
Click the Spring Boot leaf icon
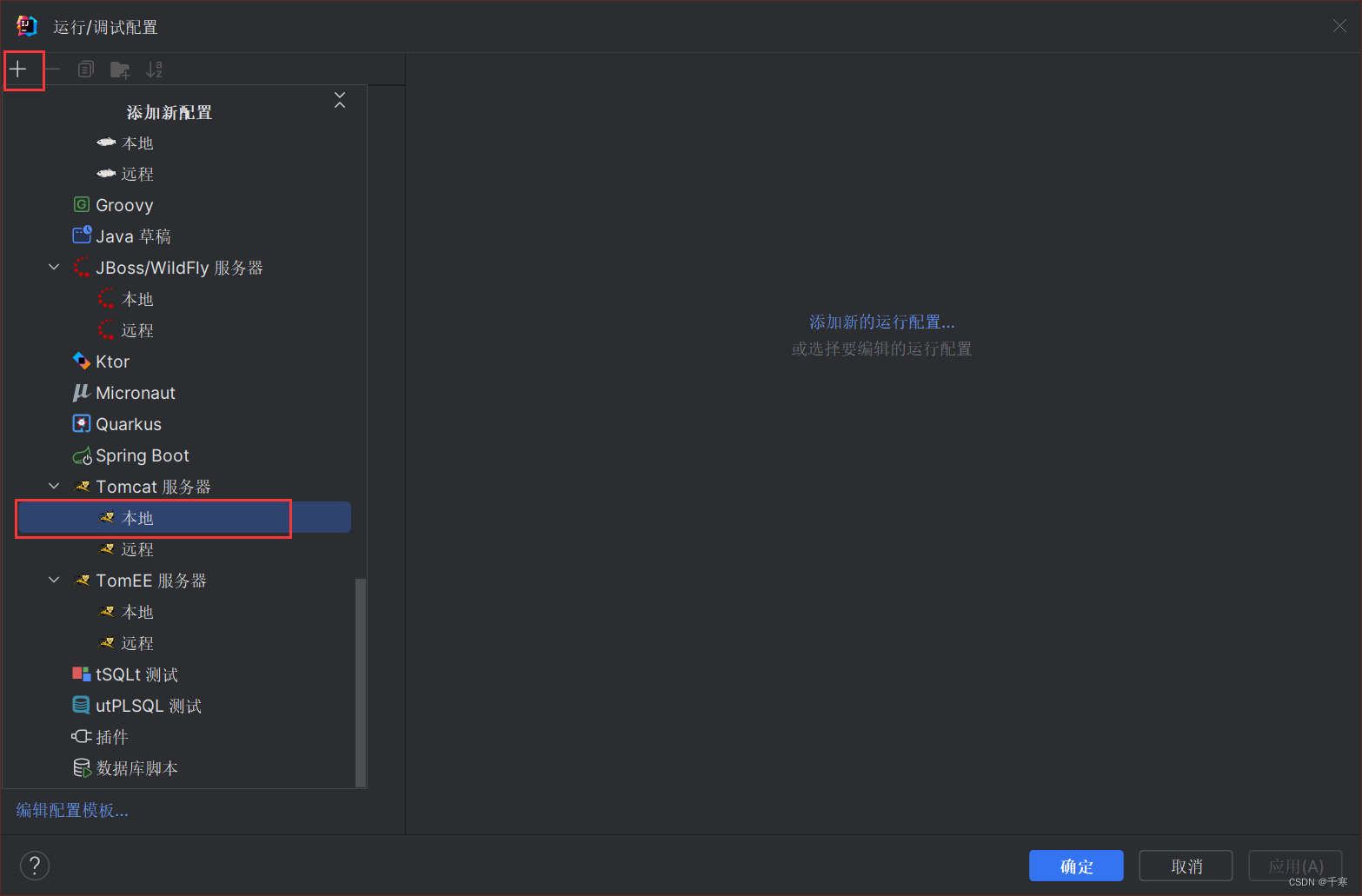pos(82,455)
